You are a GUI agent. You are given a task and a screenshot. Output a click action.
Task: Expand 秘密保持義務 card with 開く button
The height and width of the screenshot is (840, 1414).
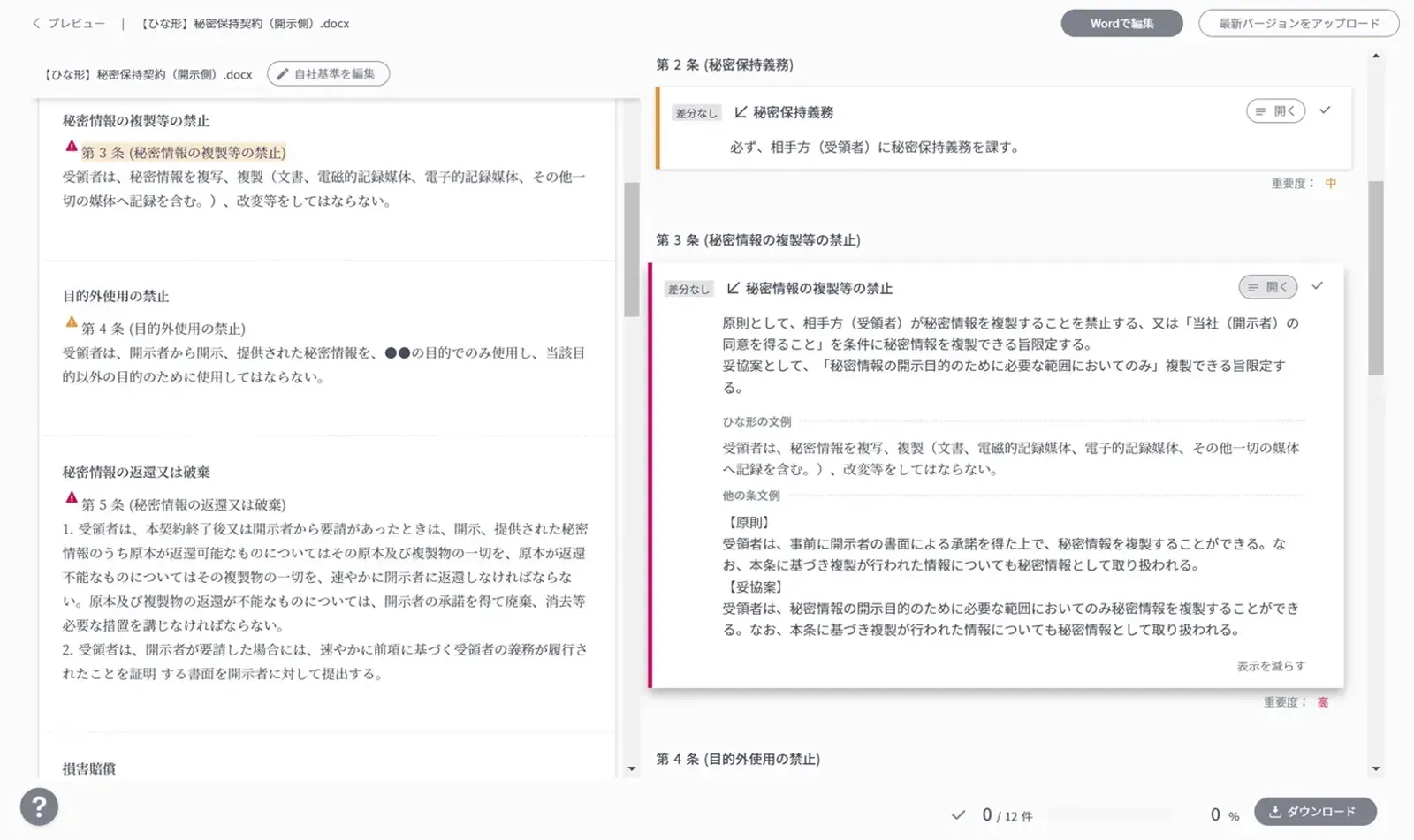pyautogui.click(x=1275, y=111)
